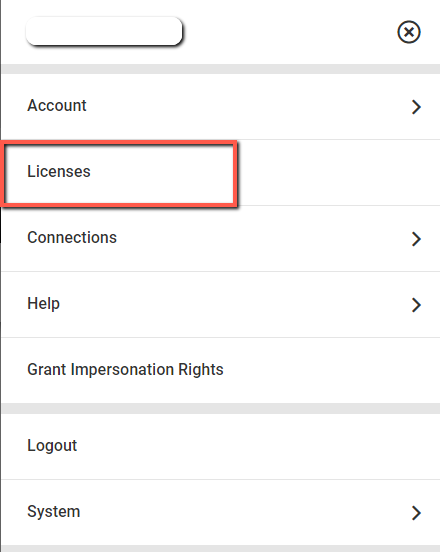Expand the System chevron arrow
This screenshot has height=552, width=440.
coord(416,513)
